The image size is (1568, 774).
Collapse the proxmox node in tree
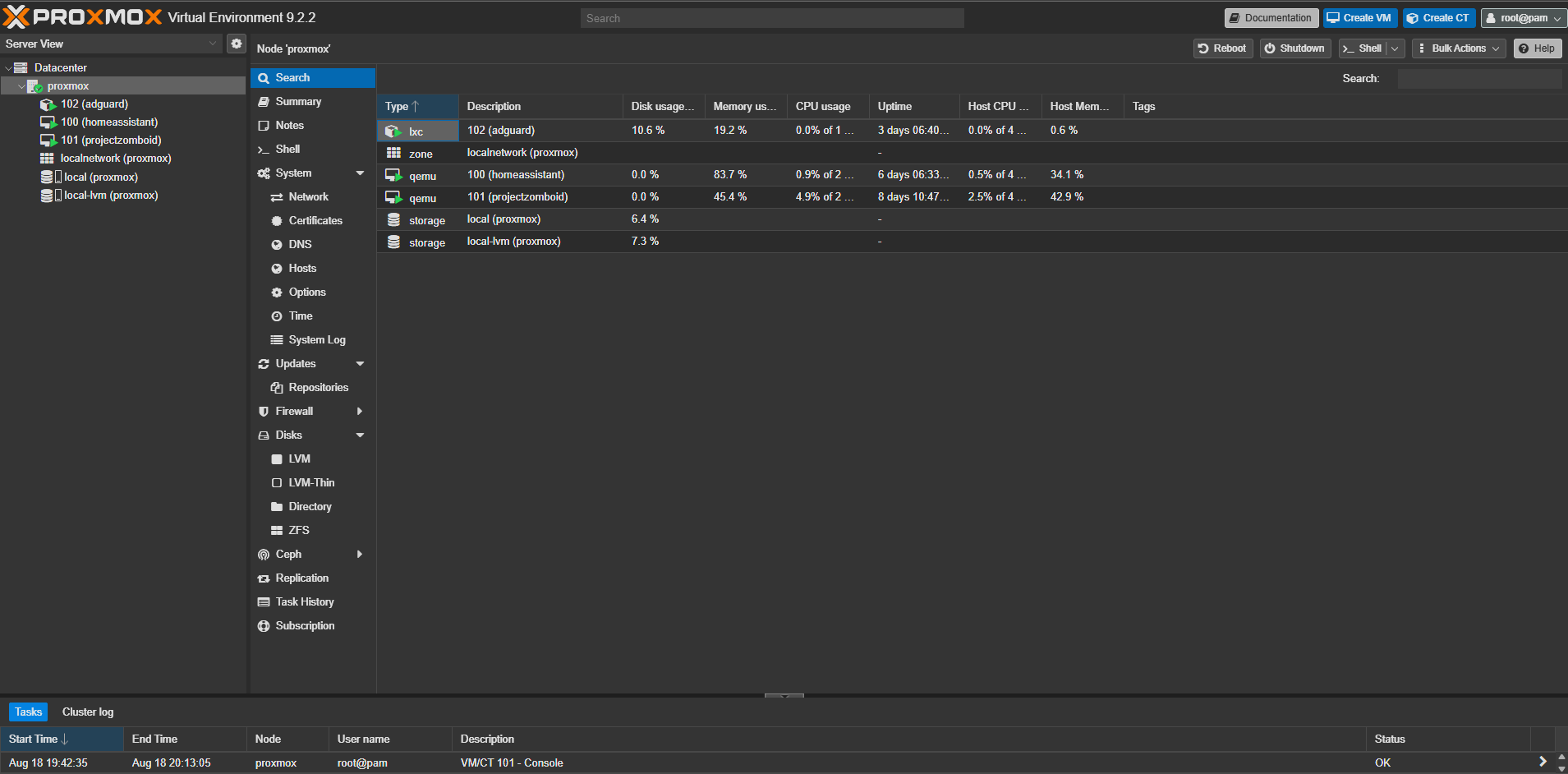pos(21,86)
